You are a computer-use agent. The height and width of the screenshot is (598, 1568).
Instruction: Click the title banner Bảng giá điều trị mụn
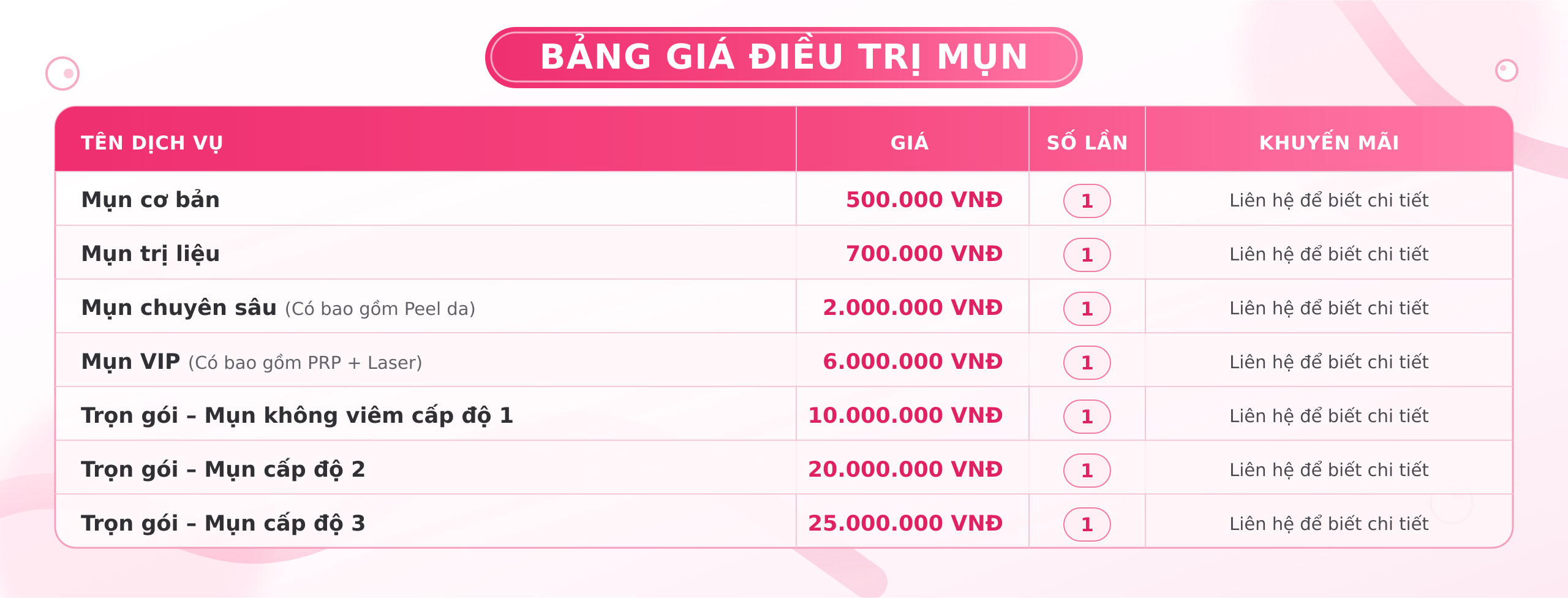[783, 58]
